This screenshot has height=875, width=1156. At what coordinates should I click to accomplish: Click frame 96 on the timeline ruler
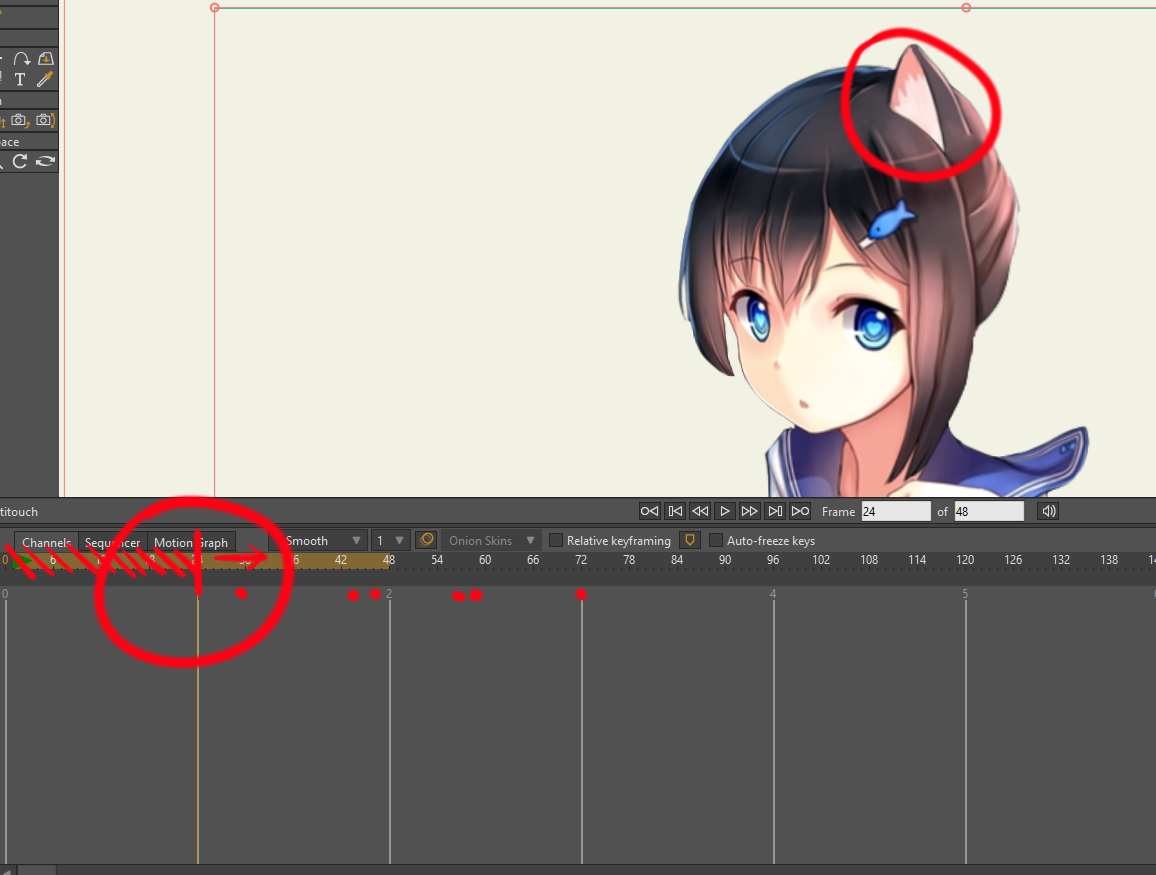773,560
